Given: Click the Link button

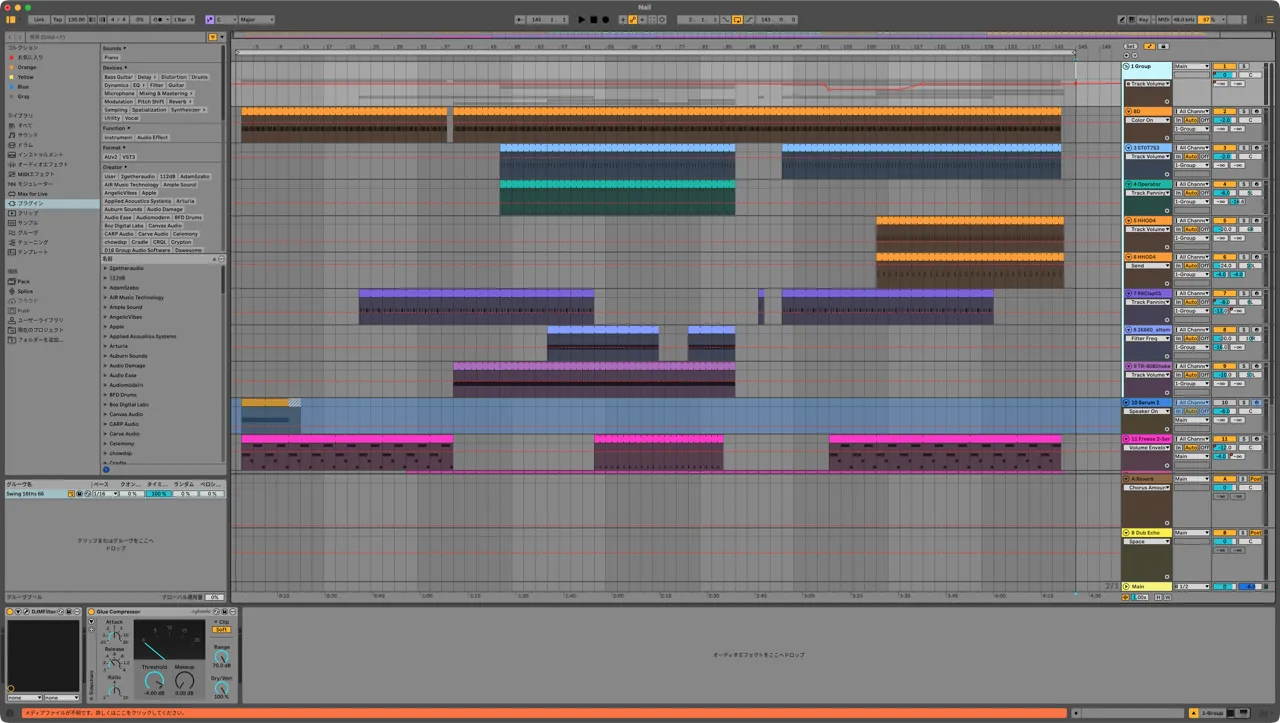Looking at the screenshot, I should click(38, 19).
